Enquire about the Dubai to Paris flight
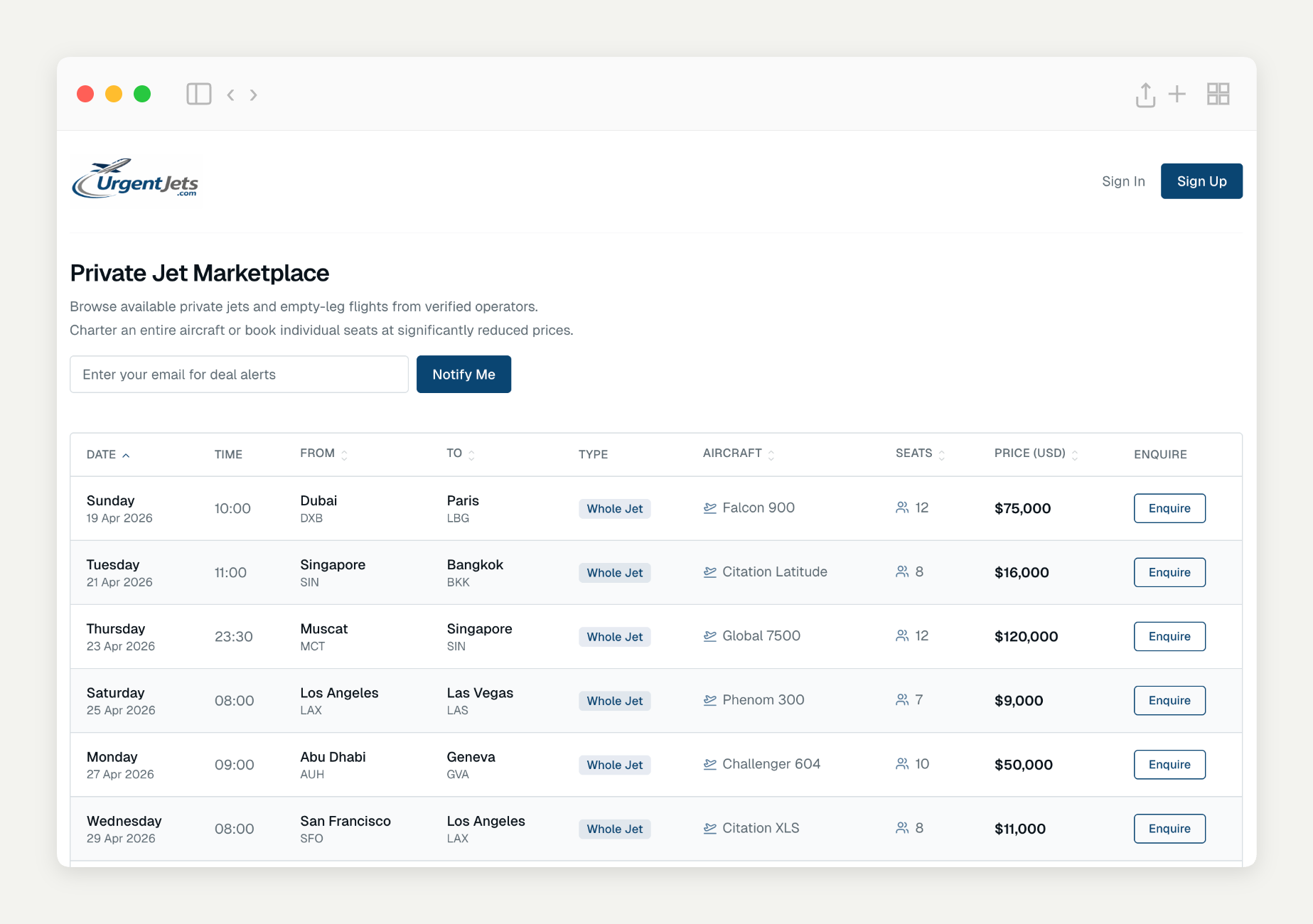 pos(1169,508)
